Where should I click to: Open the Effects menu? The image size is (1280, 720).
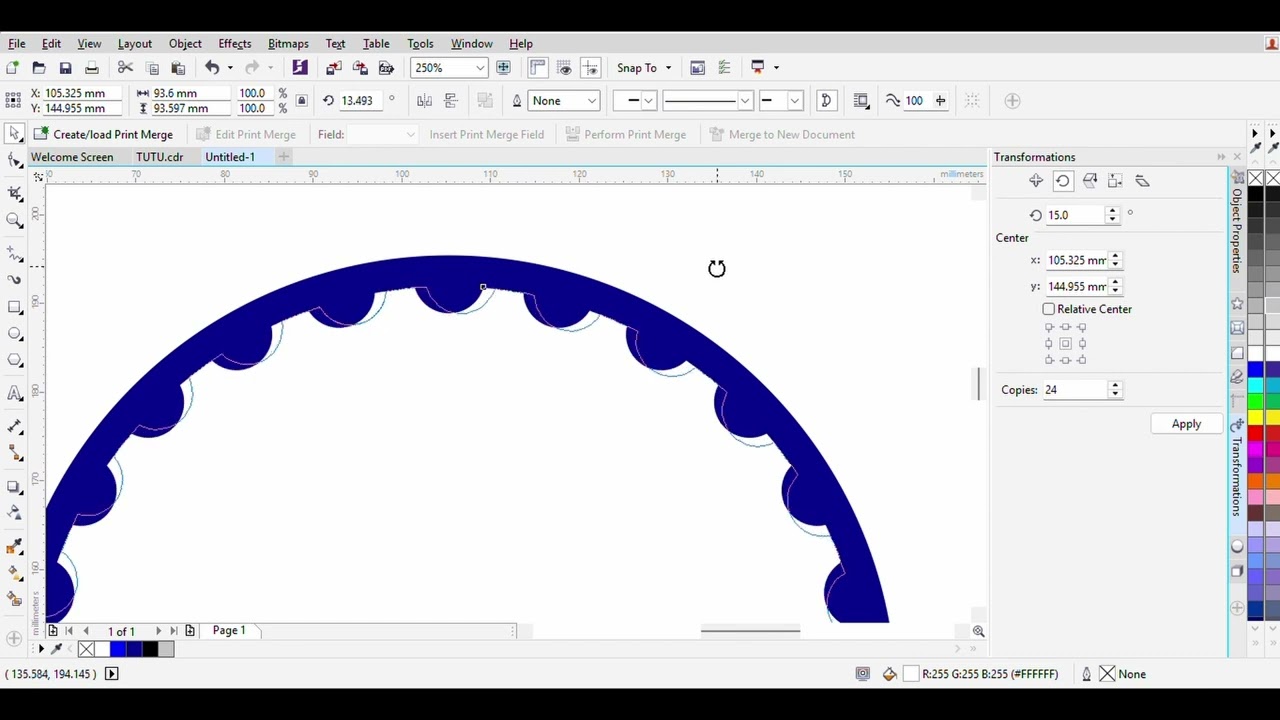[235, 44]
